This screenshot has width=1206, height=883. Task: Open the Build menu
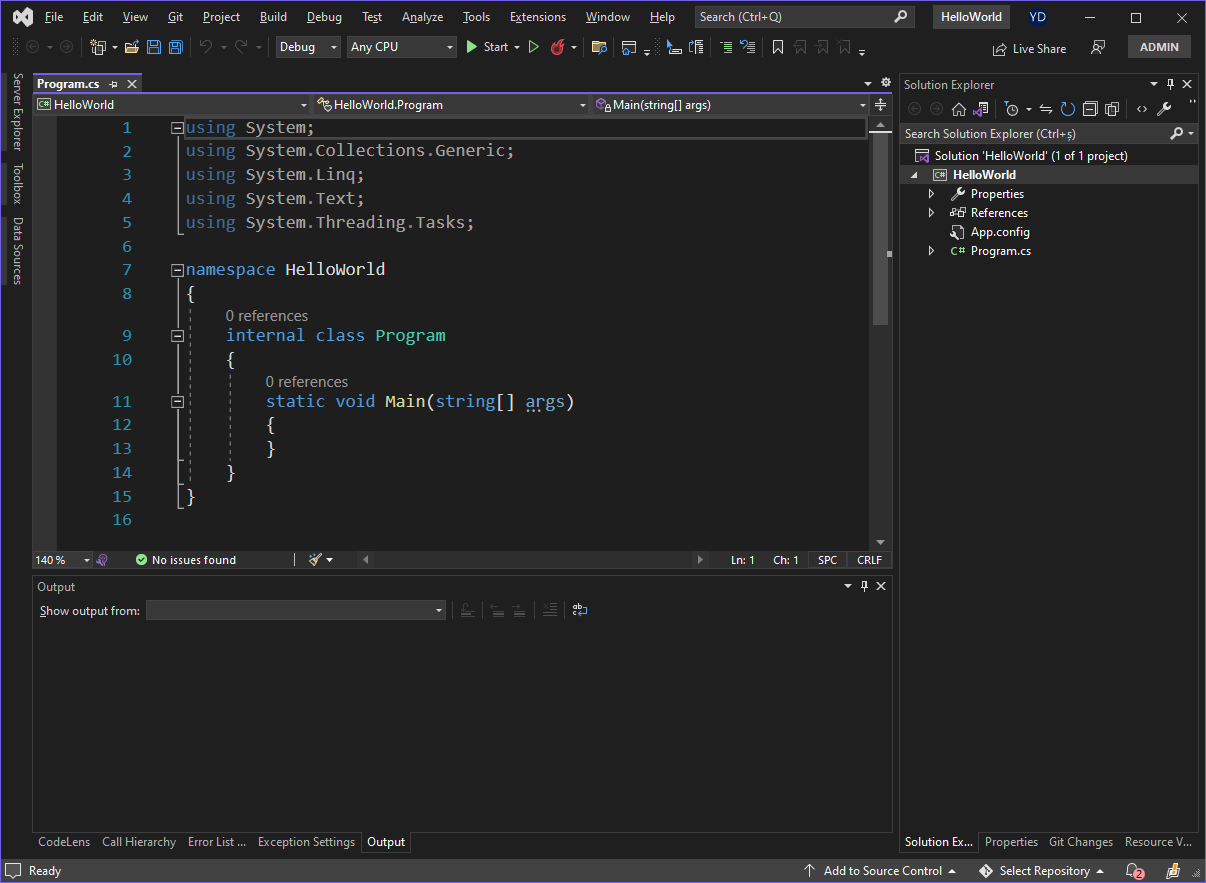click(273, 17)
